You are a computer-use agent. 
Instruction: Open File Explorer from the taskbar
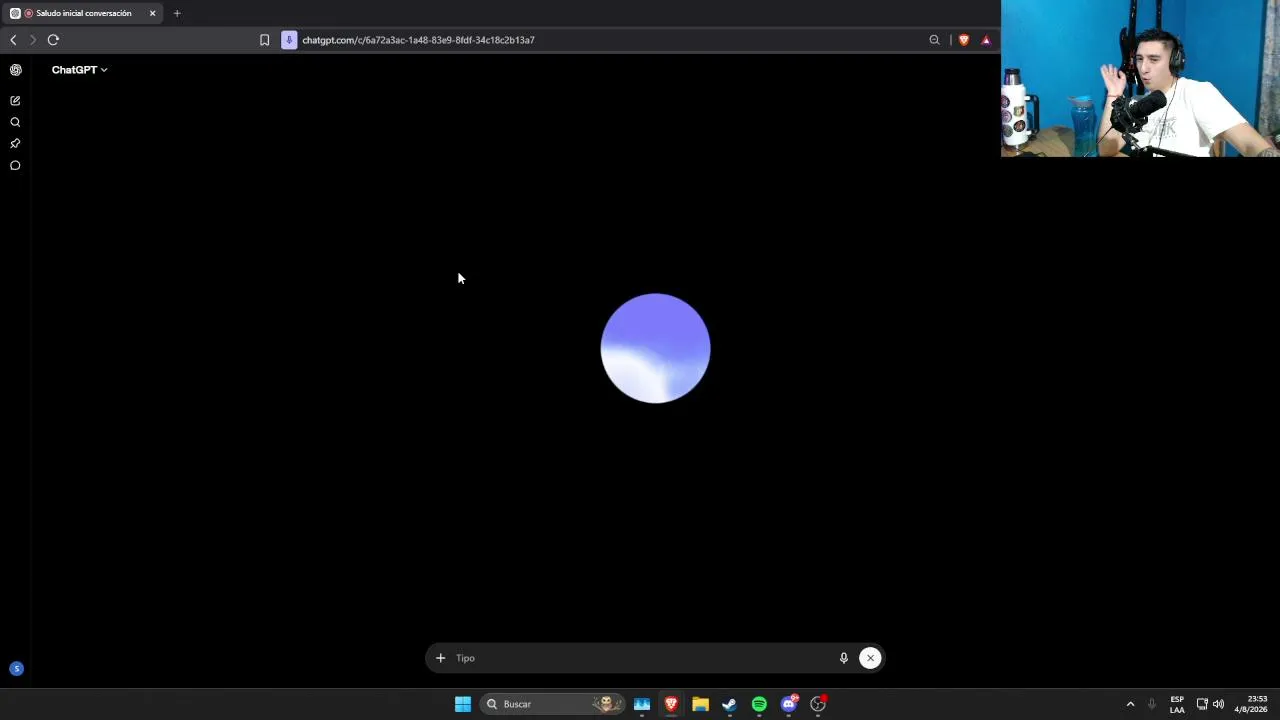(x=700, y=704)
